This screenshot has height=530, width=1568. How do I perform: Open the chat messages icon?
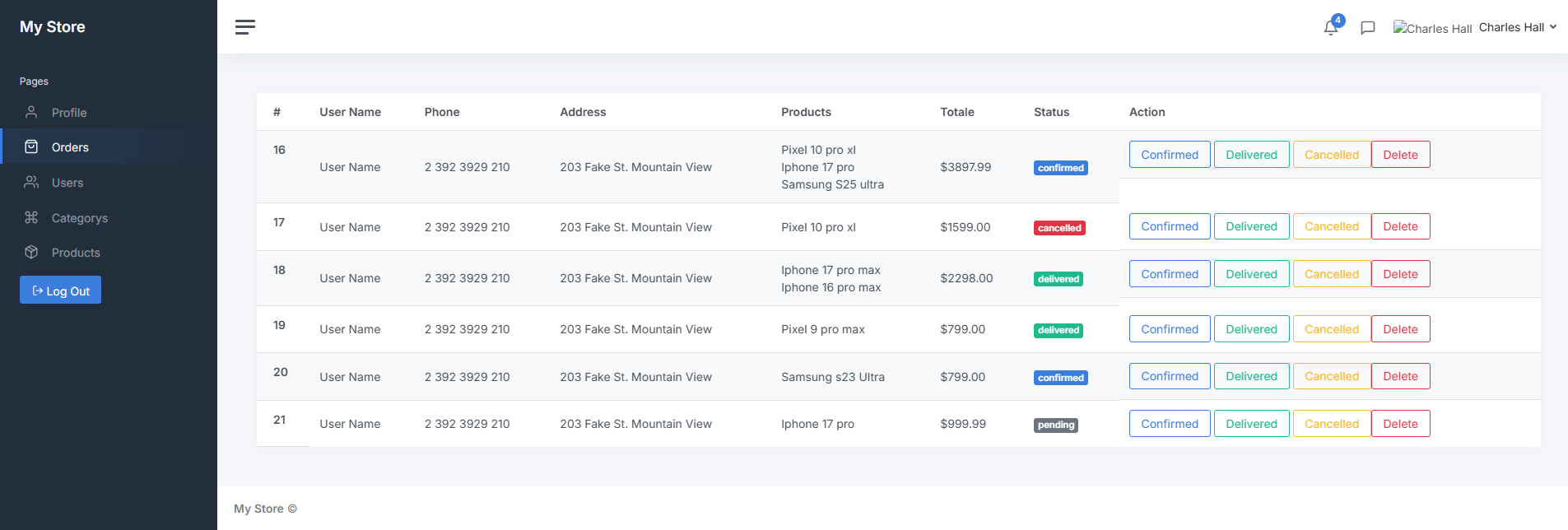1367,28
